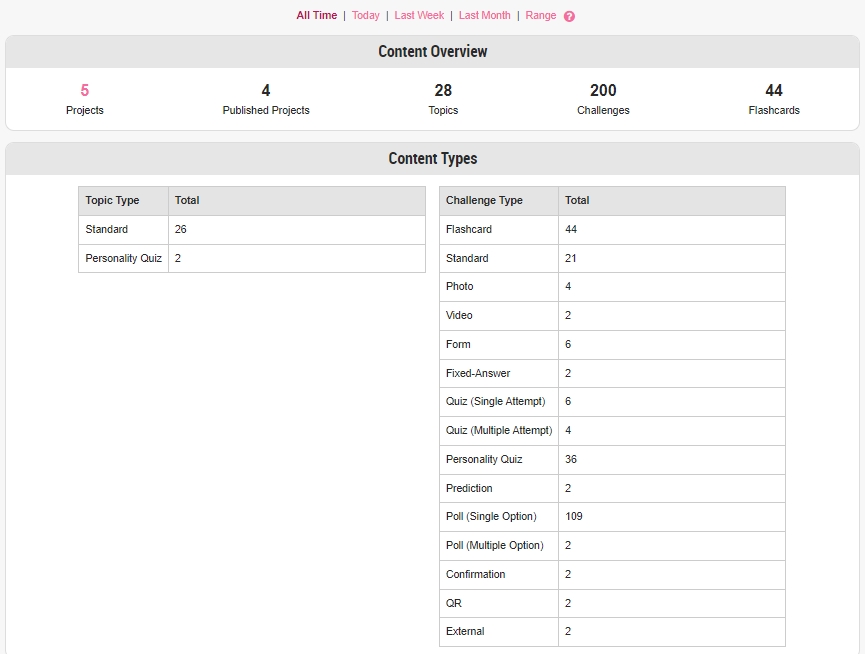
Task: Open the 5 Projects count link
Action: (84, 90)
